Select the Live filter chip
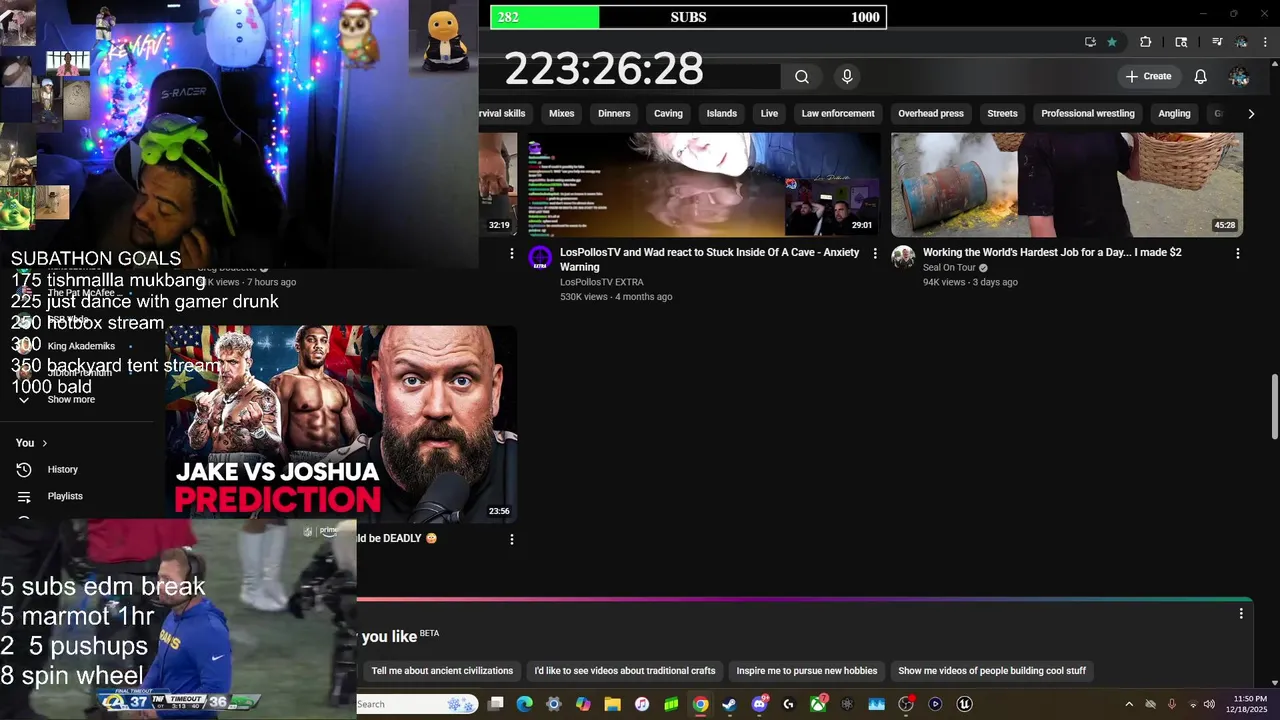This screenshot has width=1280, height=720. (x=769, y=113)
